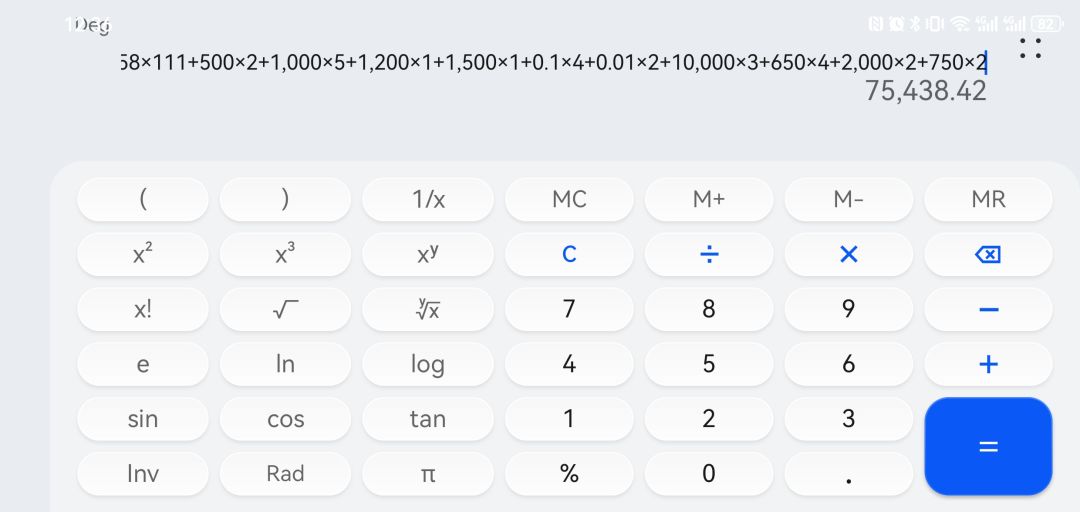
Task: Toggle the Inv inverse functions key
Action: pyautogui.click(x=143, y=473)
